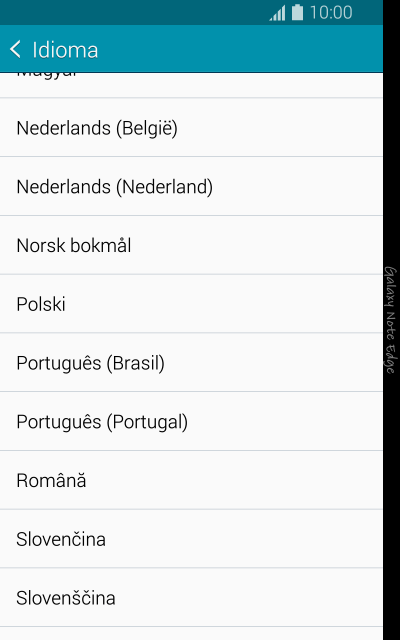Pick Norsk bokmål as language
Image resolution: width=400 pixels, height=640 pixels.
point(191,245)
